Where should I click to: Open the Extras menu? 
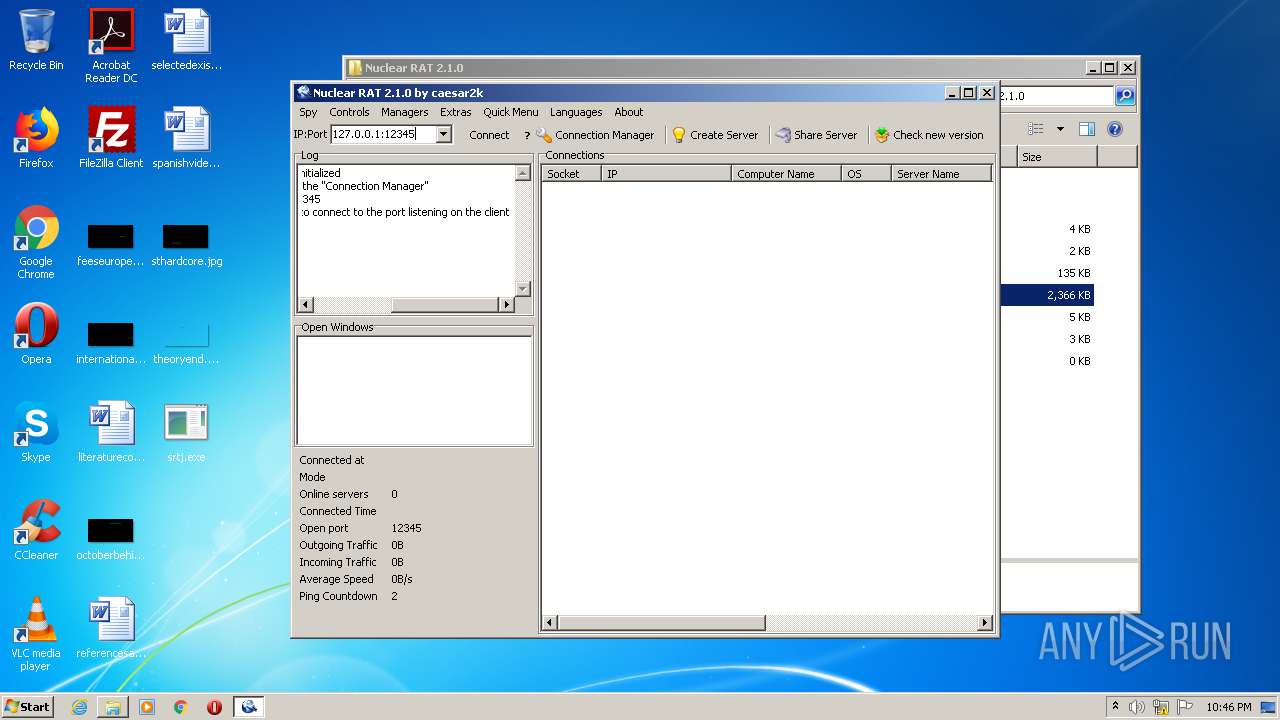pyautogui.click(x=455, y=112)
